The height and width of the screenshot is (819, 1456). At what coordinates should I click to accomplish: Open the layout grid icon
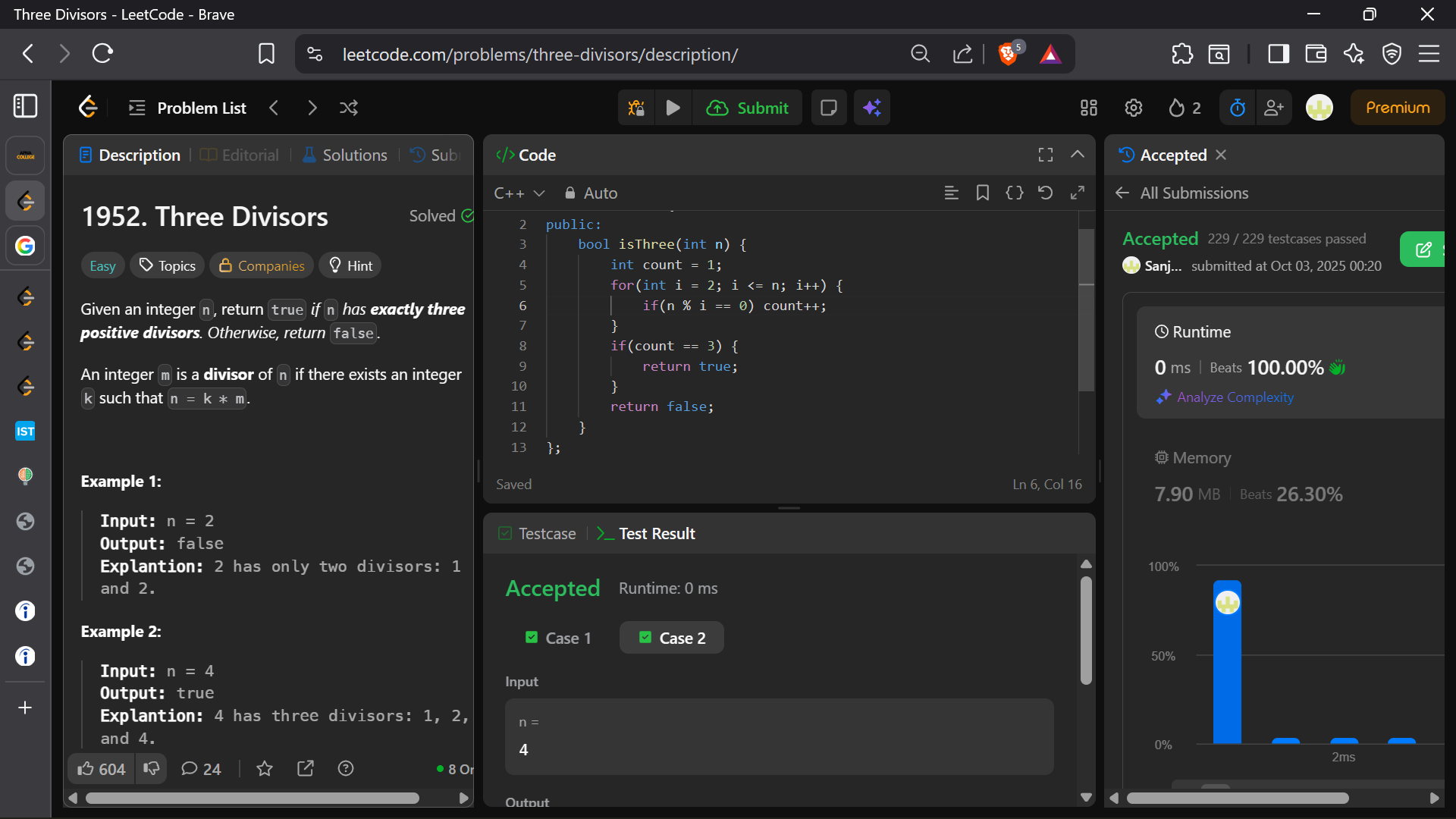(x=1089, y=108)
